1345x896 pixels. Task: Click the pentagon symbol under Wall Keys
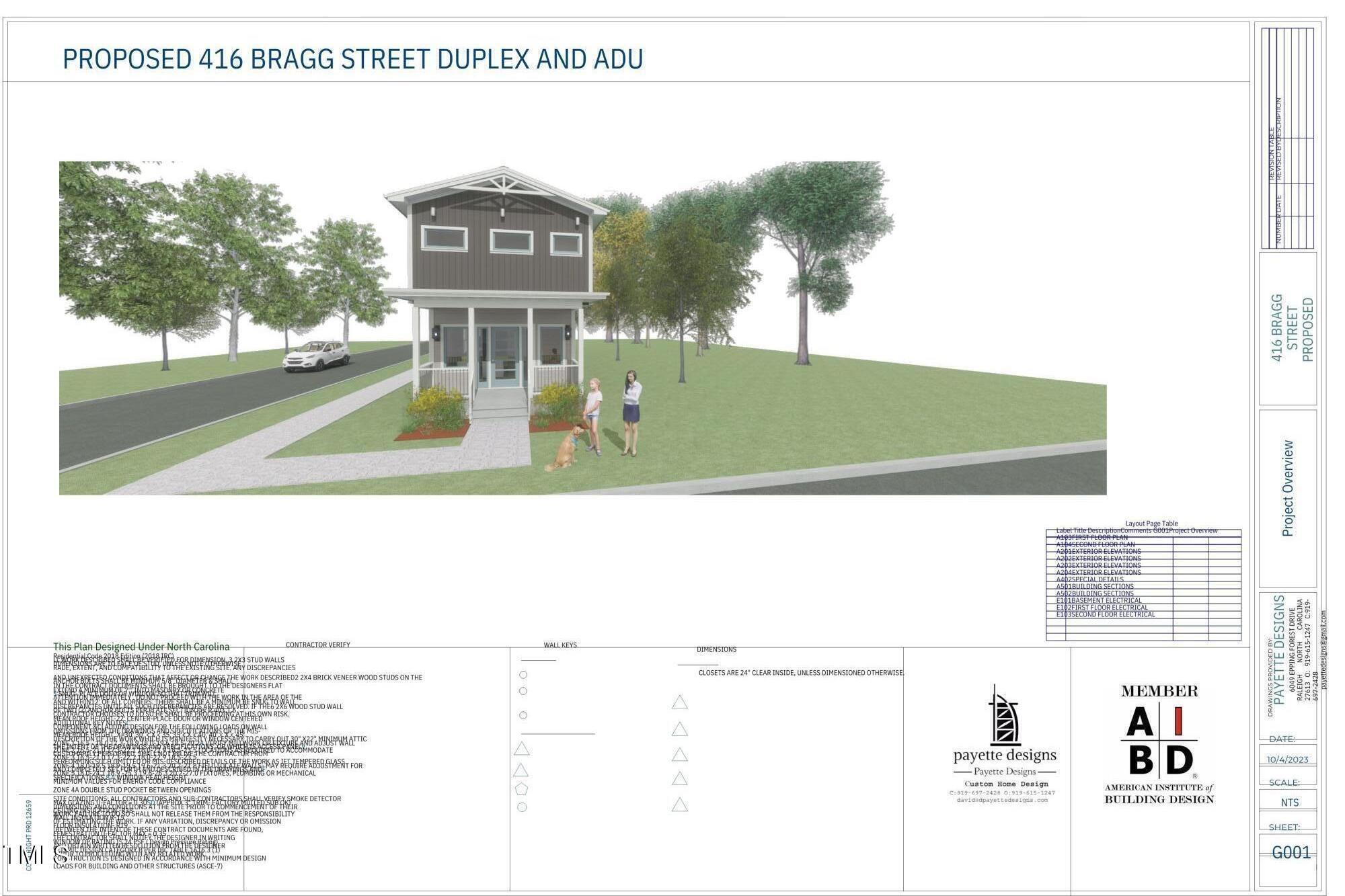521,788
